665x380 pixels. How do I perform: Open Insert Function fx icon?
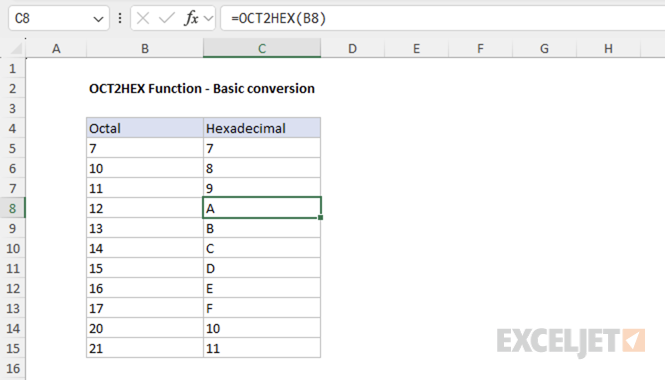click(191, 18)
